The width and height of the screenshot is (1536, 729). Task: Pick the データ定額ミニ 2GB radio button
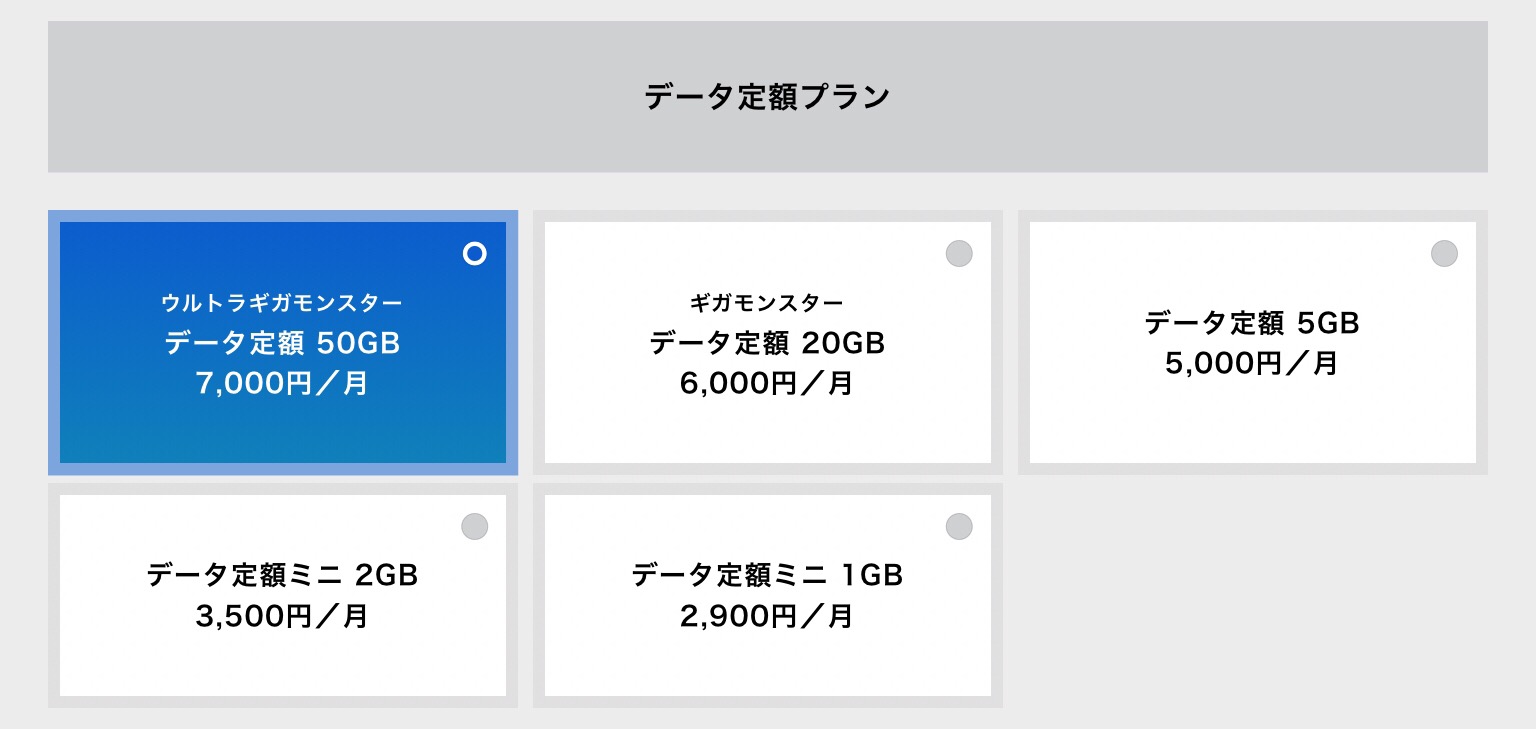[474, 526]
